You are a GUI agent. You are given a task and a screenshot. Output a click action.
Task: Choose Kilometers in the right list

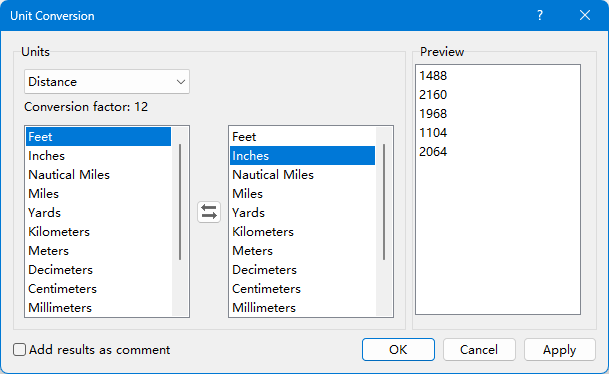303,232
